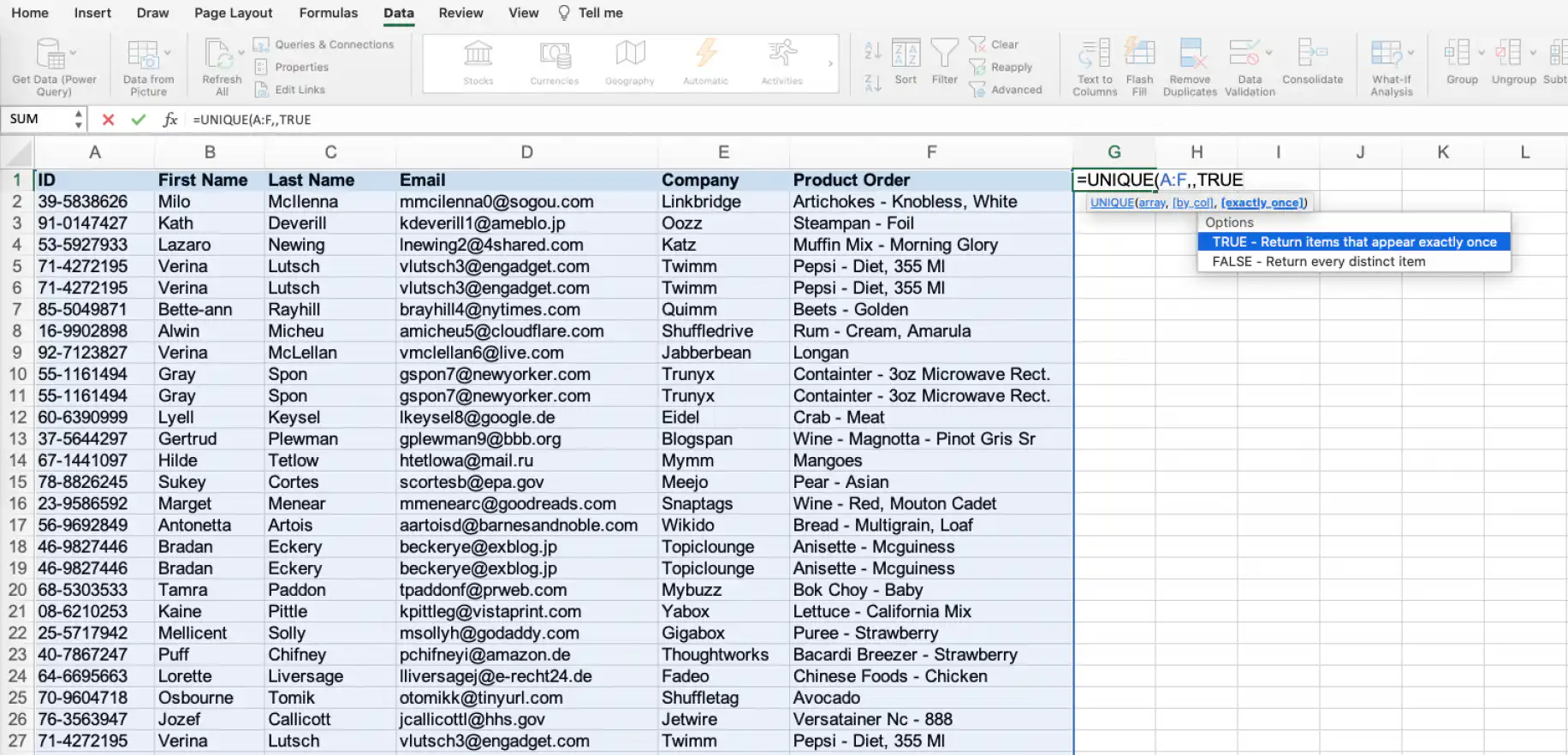This screenshot has height=755, width=1568.
Task: Select the Currencies data type
Action: click(555, 62)
